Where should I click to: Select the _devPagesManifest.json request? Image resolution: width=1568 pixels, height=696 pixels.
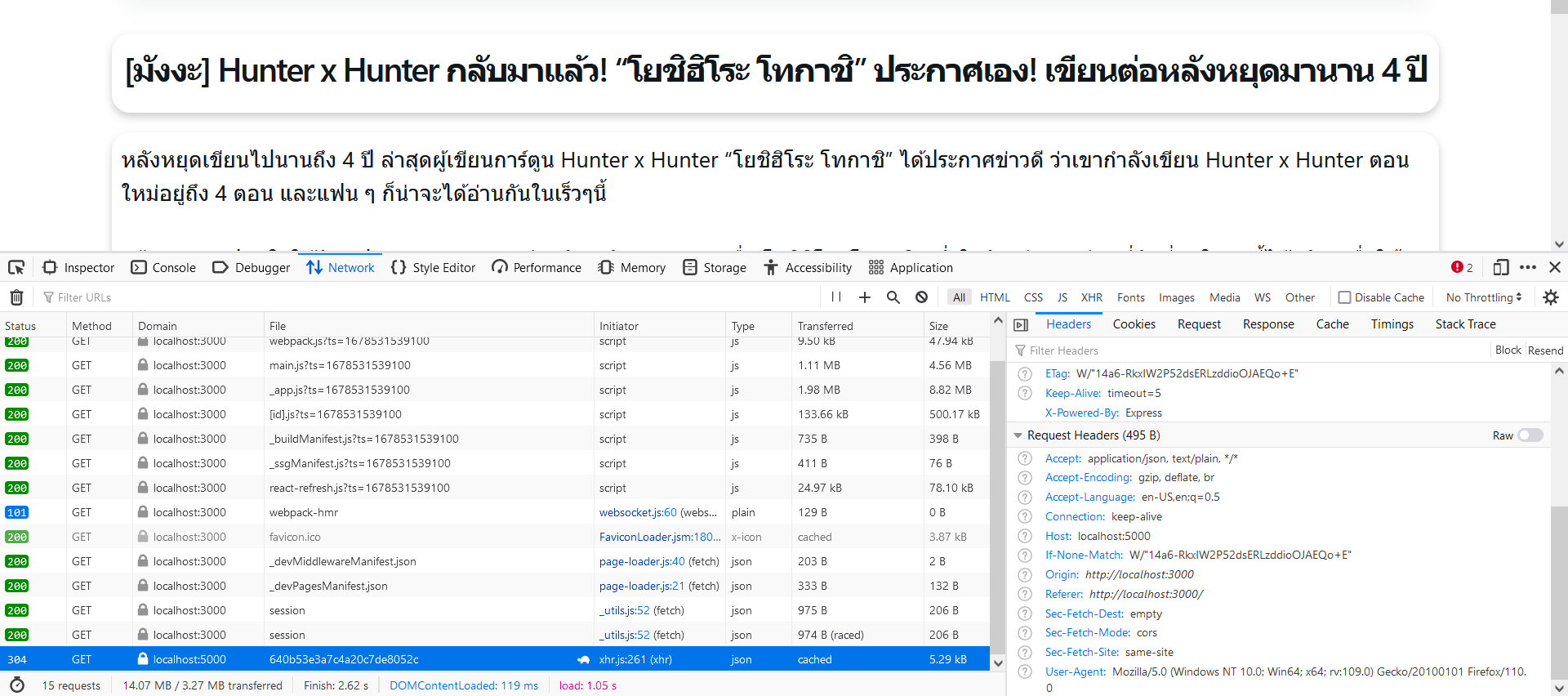click(495, 586)
